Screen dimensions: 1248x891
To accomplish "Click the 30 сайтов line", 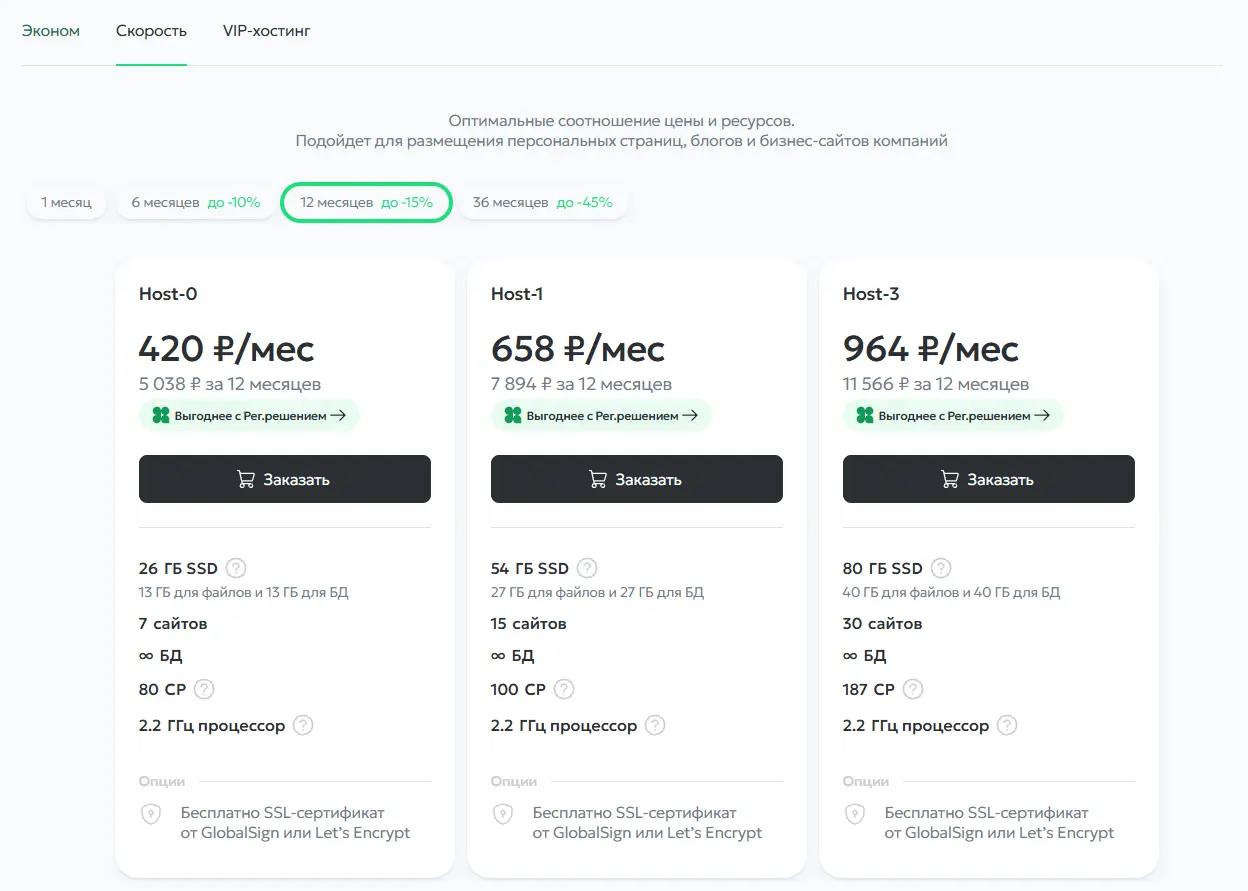I will click(883, 624).
